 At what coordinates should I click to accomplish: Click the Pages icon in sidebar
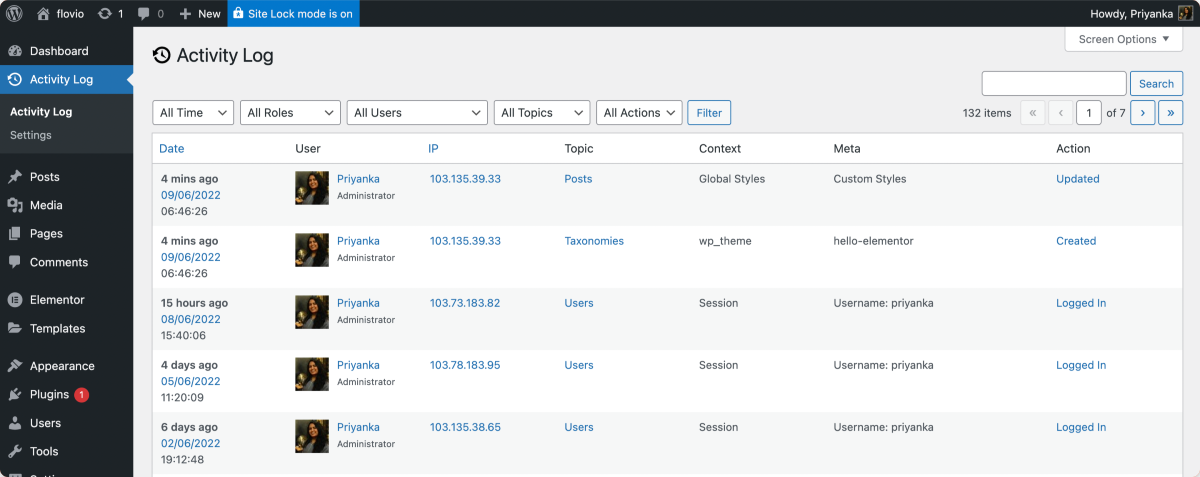(15, 234)
